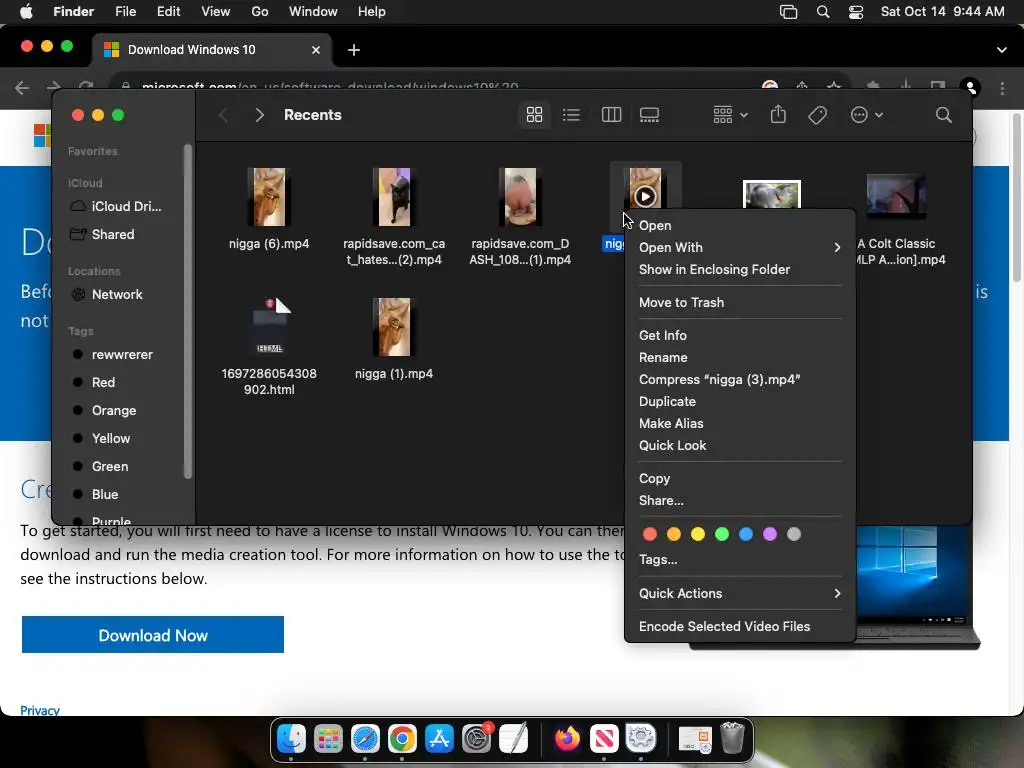Image resolution: width=1024 pixels, height=768 pixels.
Task: Open the Privacy link in Chrome
Action: 40,711
